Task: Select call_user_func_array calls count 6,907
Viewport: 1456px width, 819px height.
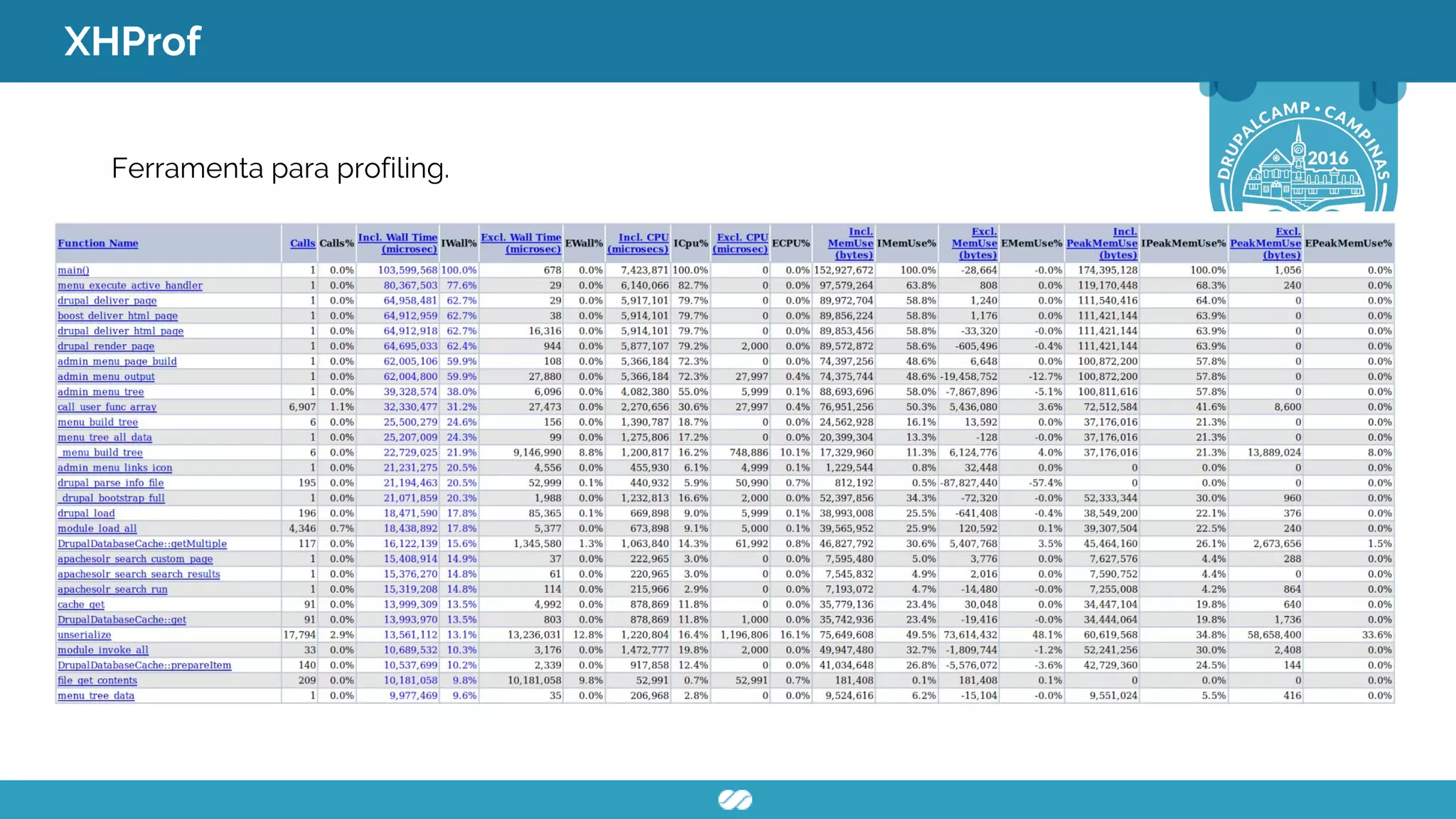Action: pyautogui.click(x=302, y=407)
